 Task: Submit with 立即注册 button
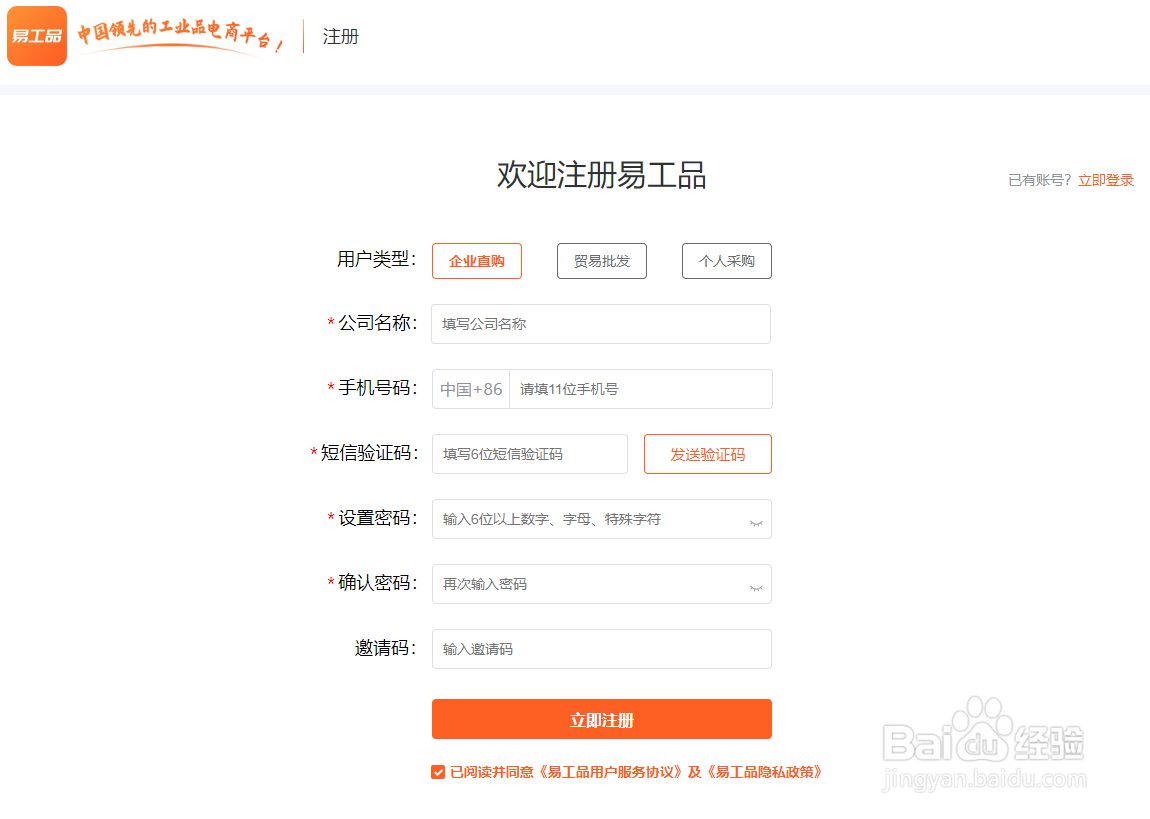[601, 719]
